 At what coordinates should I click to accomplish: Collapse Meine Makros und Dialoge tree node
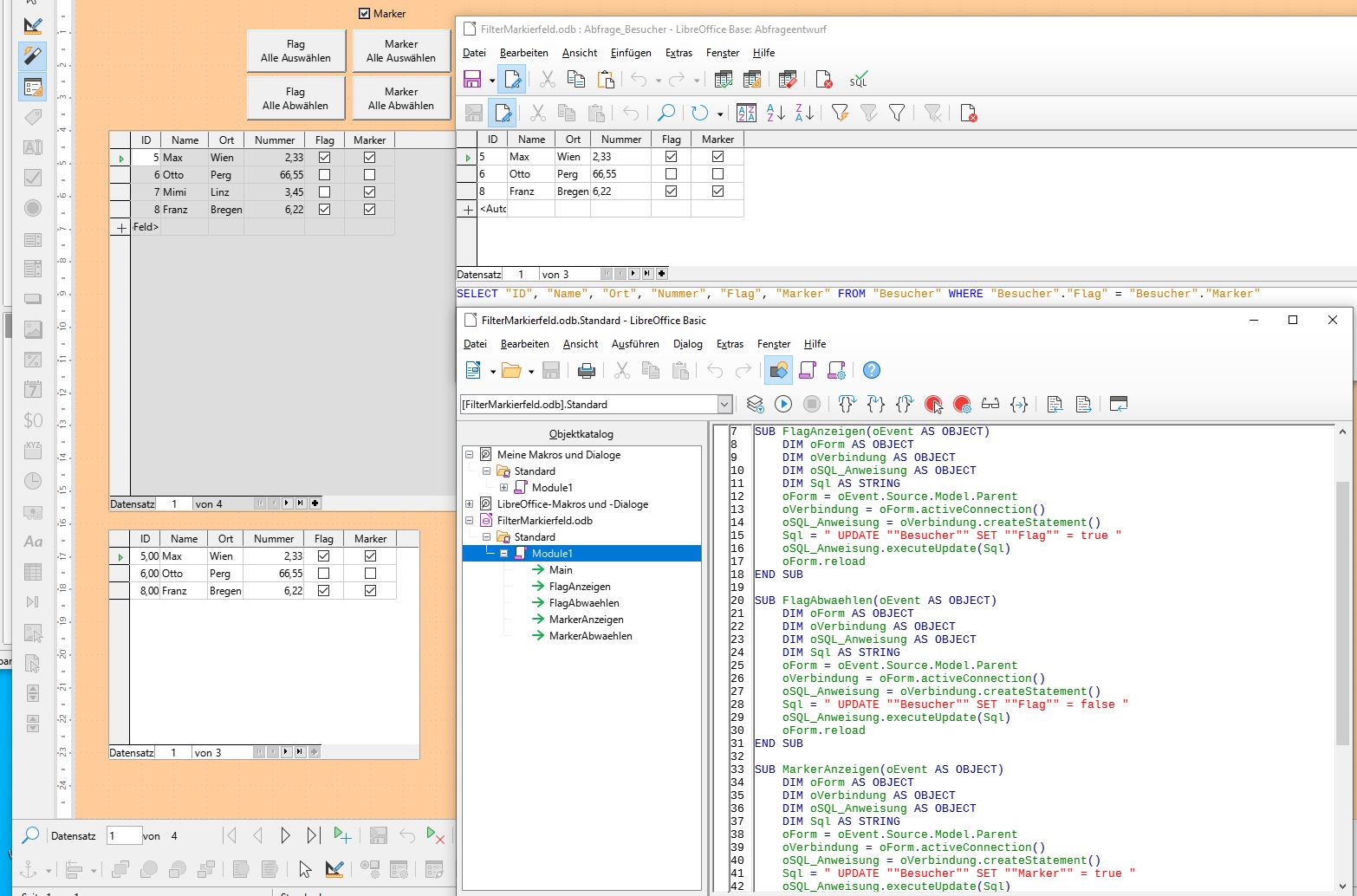pos(469,454)
